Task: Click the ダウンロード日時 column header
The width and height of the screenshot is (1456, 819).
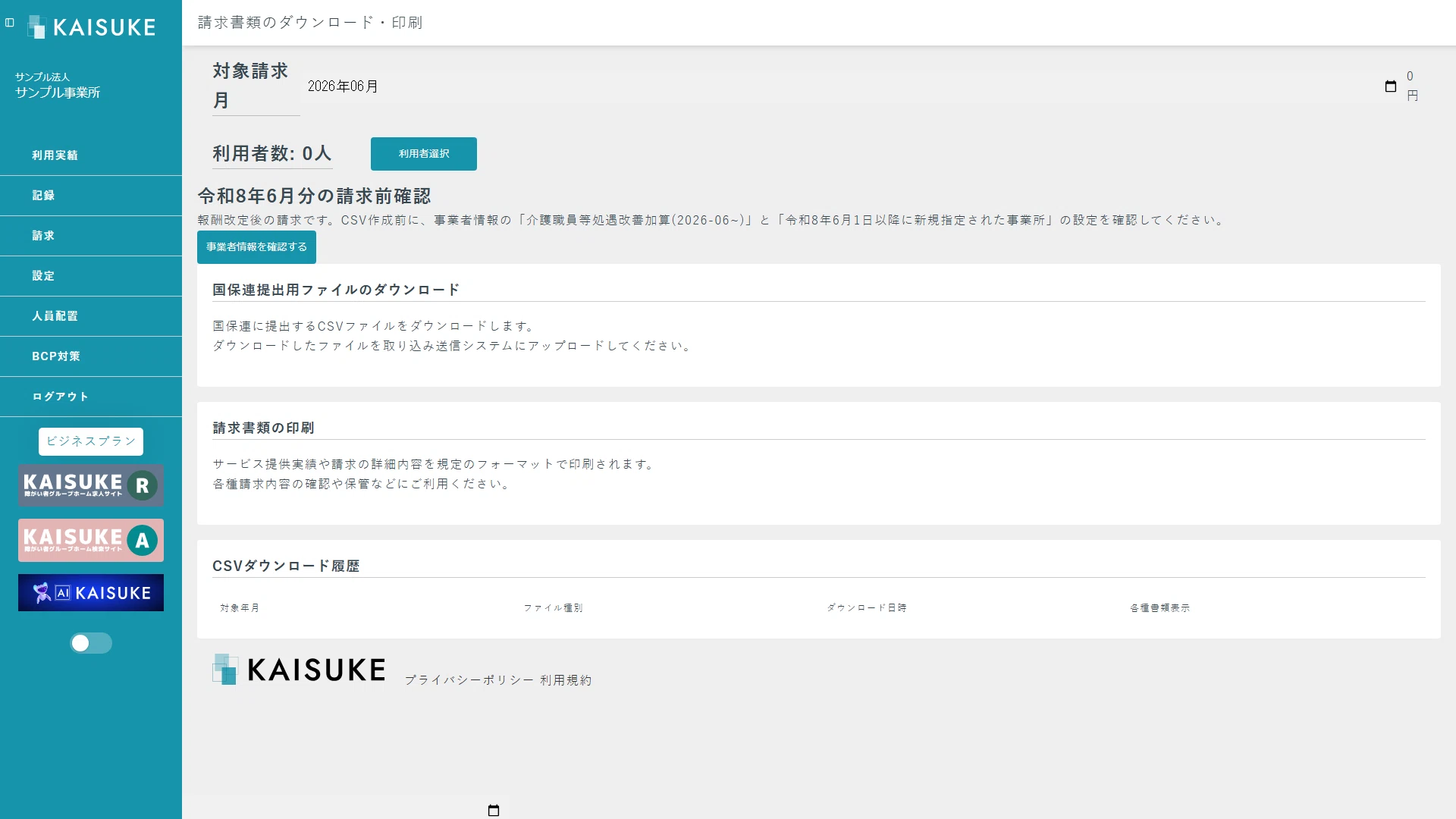Action: [x=867, y=608]
